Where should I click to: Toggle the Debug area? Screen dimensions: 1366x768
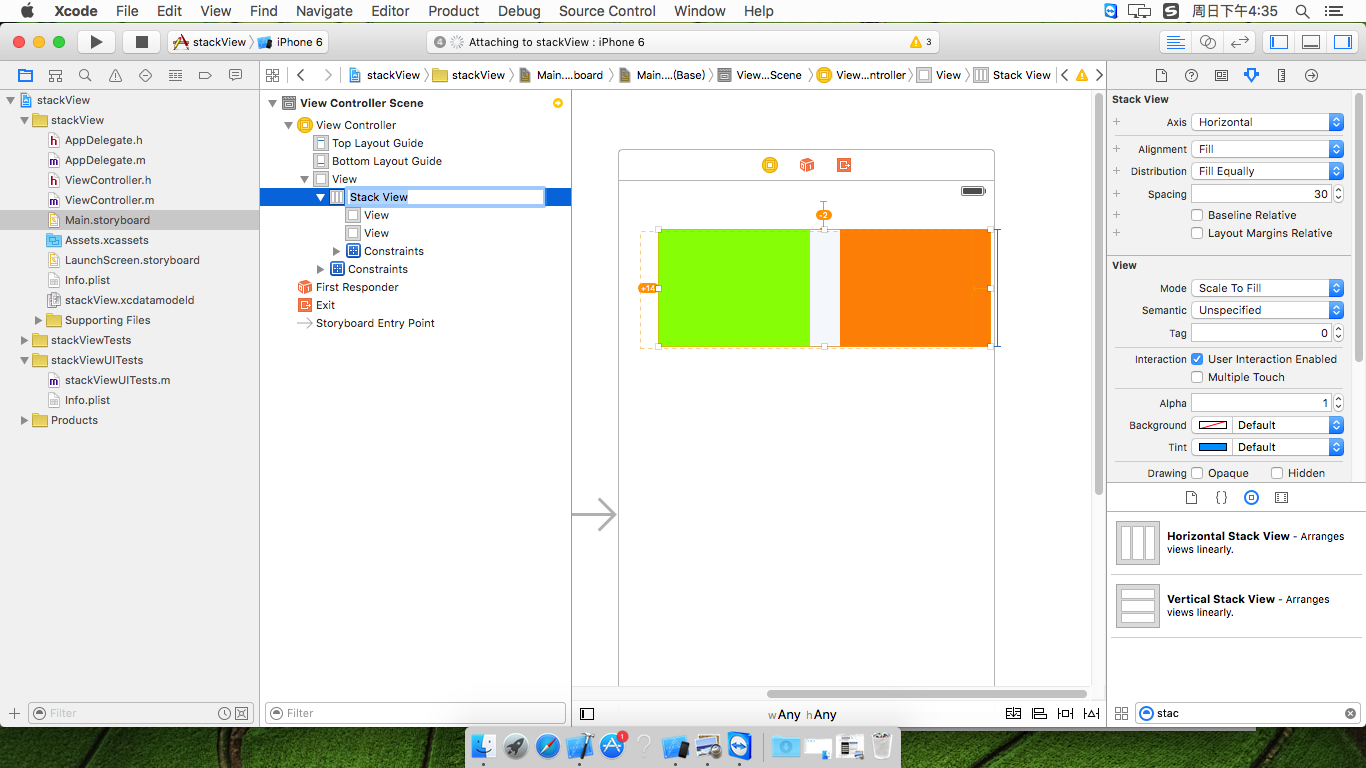[x=1311, y=42]
